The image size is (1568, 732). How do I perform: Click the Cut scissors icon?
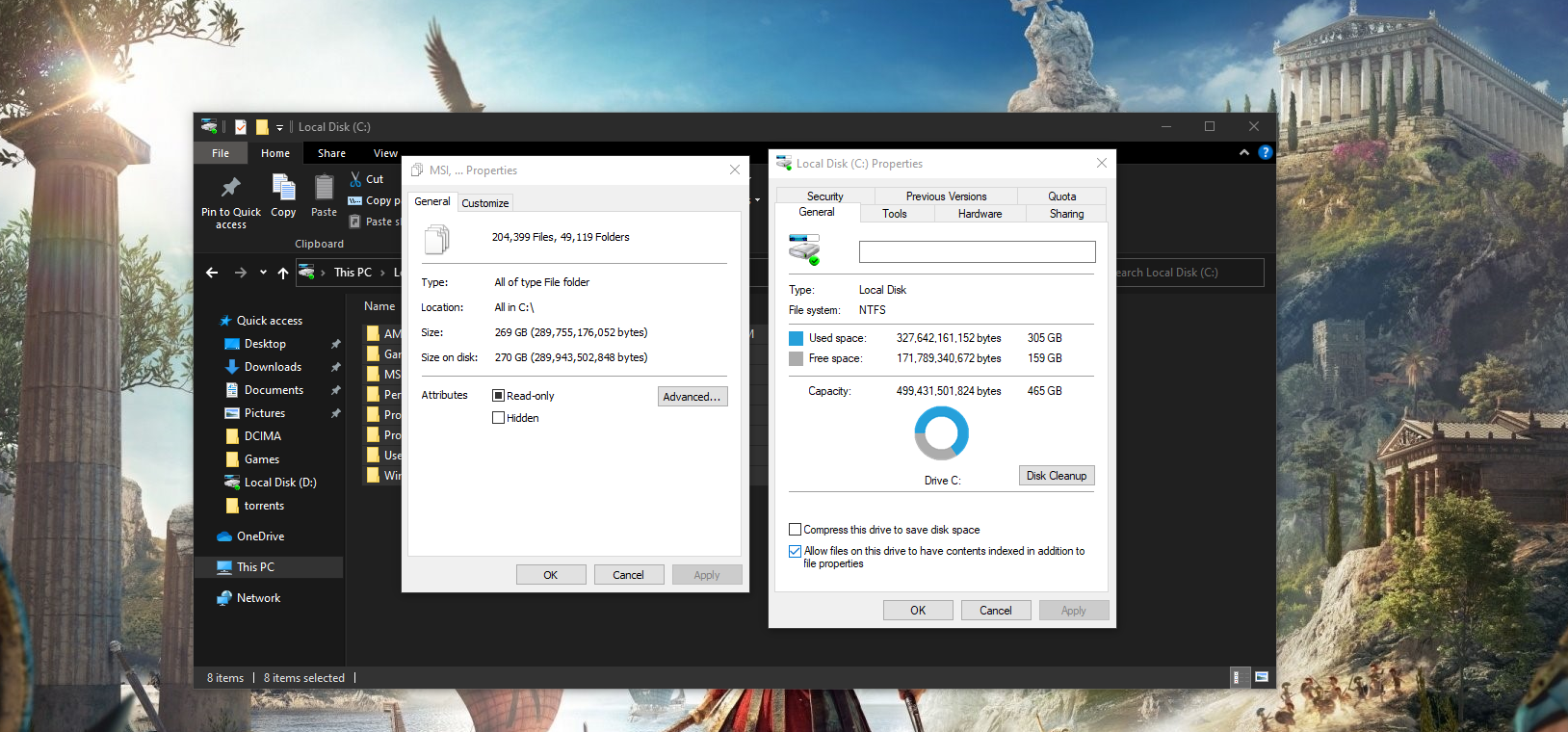(355, 179)
